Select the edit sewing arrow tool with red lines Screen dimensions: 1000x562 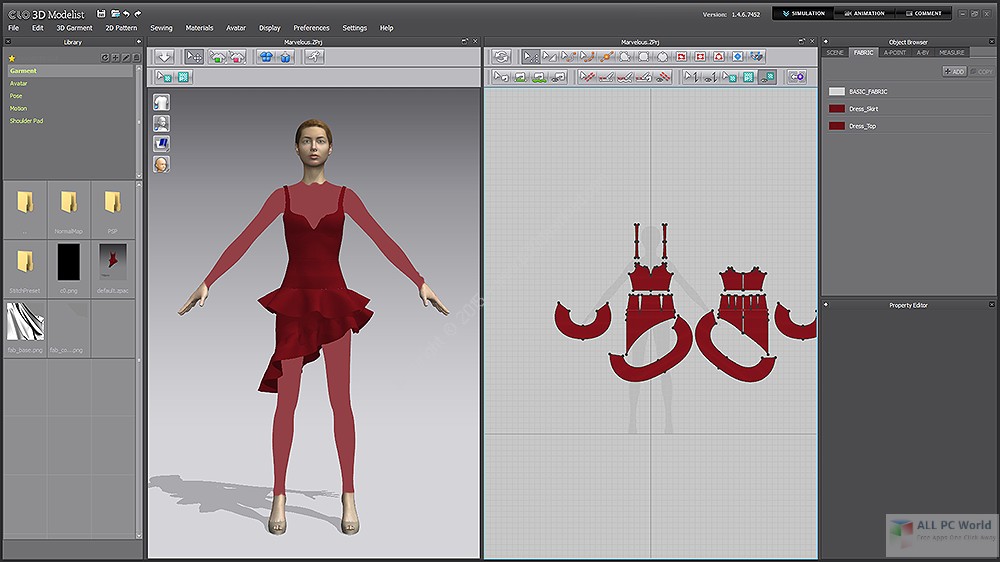[x=587, y=77]
